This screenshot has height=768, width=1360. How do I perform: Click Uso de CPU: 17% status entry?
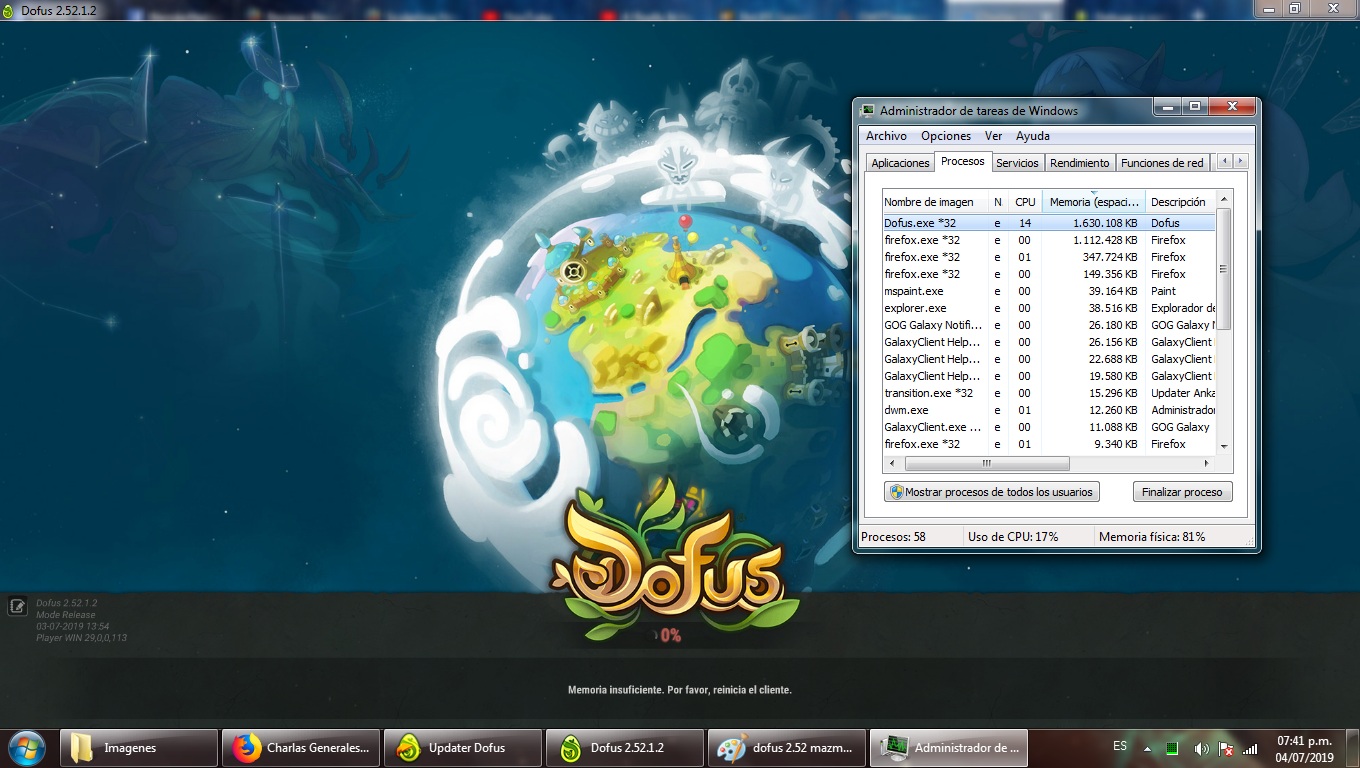pos(1013,537)
